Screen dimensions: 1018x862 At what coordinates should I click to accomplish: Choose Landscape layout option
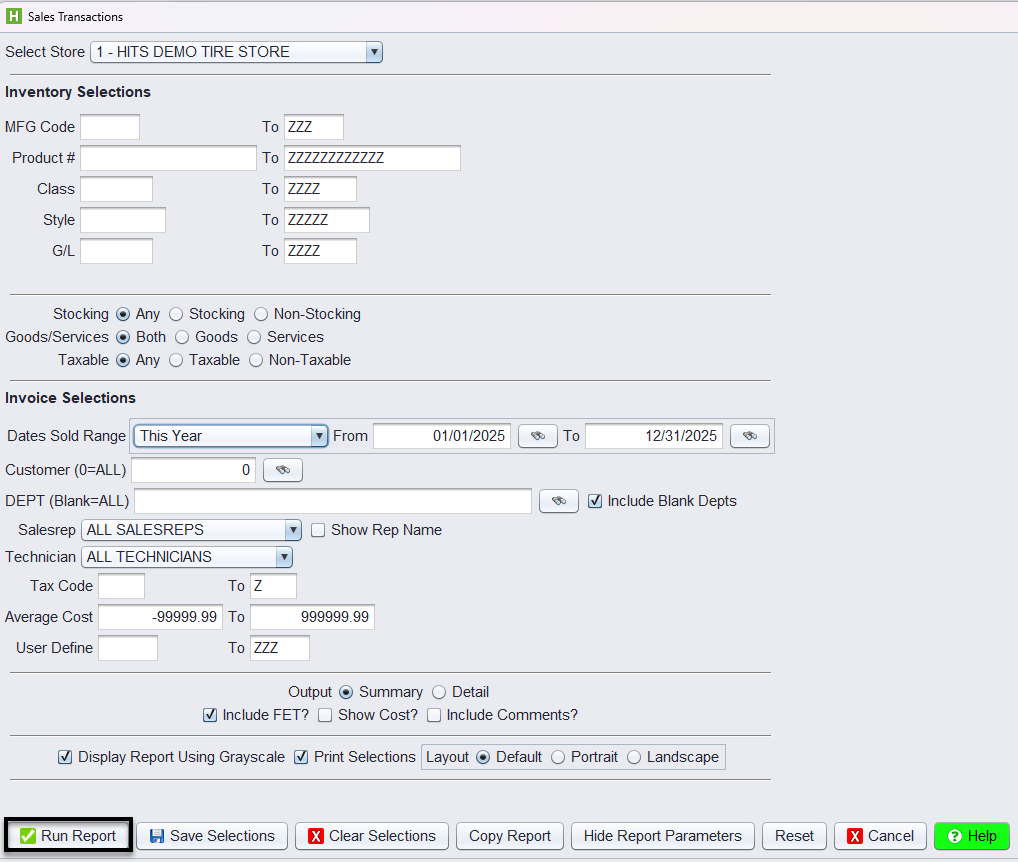pyautogui.click(x=634, y=757)
